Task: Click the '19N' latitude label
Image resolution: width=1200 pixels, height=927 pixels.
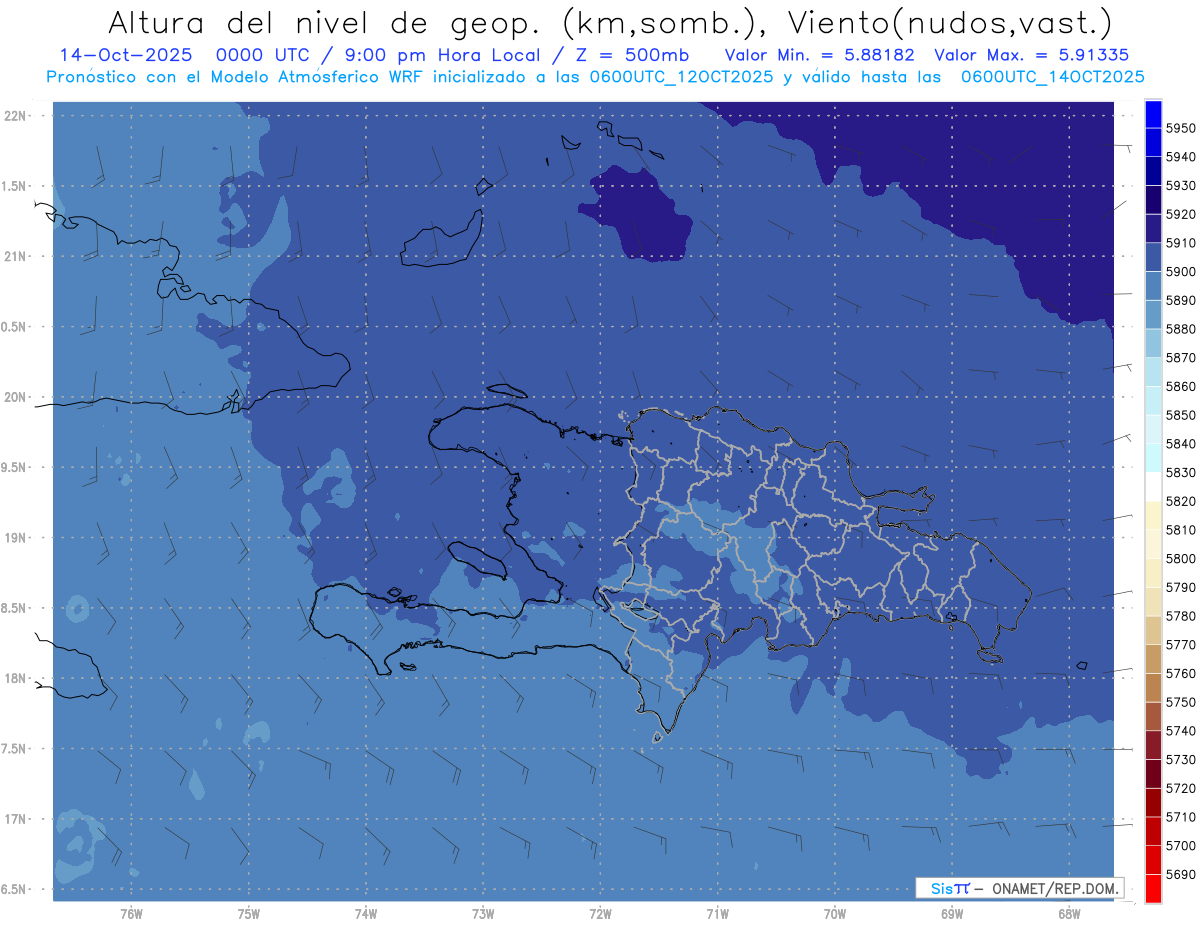Action: coord(15,538)
